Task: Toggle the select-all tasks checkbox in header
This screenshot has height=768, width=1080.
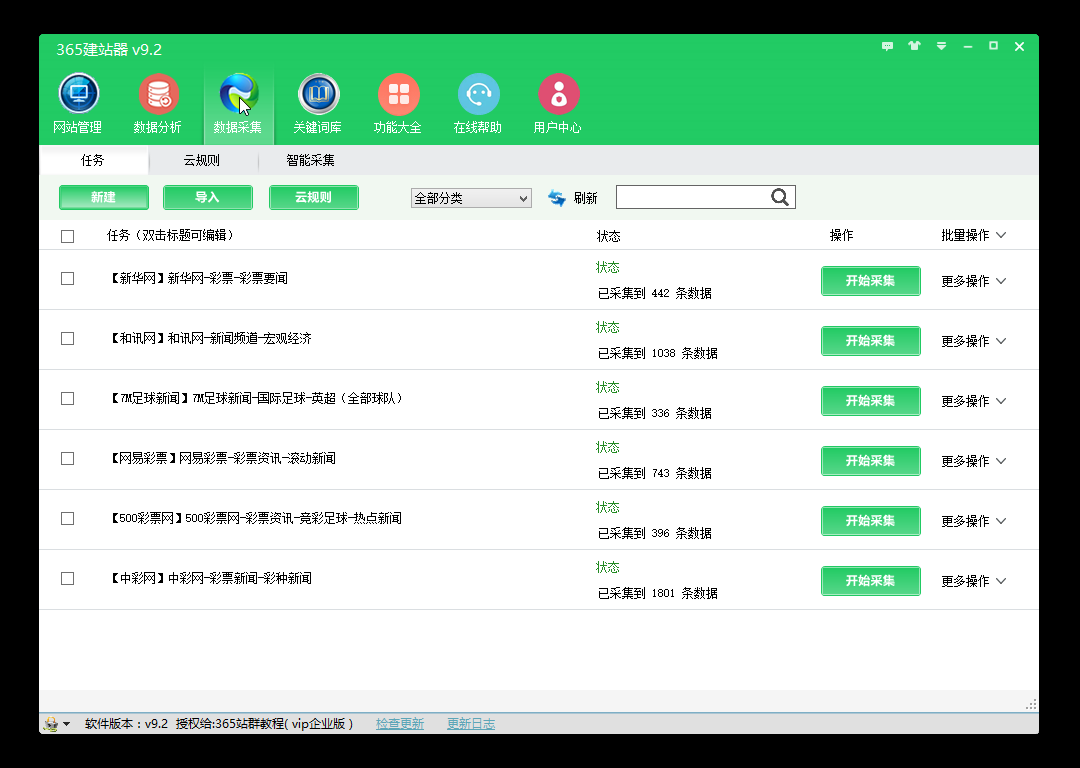Action: [x=68, y=236]
